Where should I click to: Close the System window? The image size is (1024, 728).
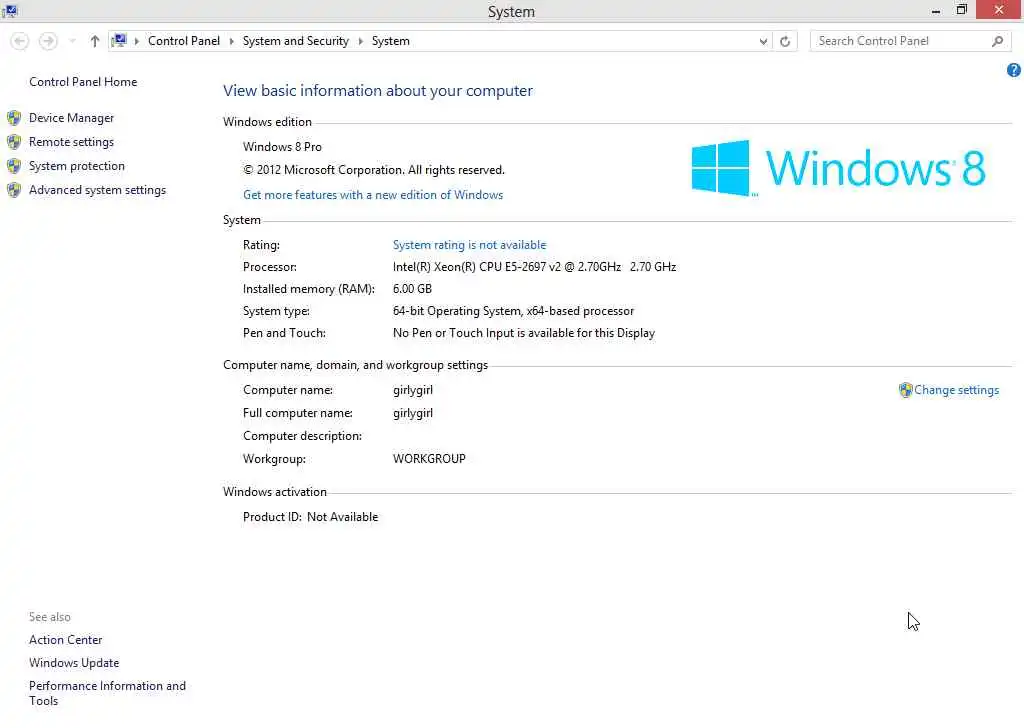click(x=999, y=10)
